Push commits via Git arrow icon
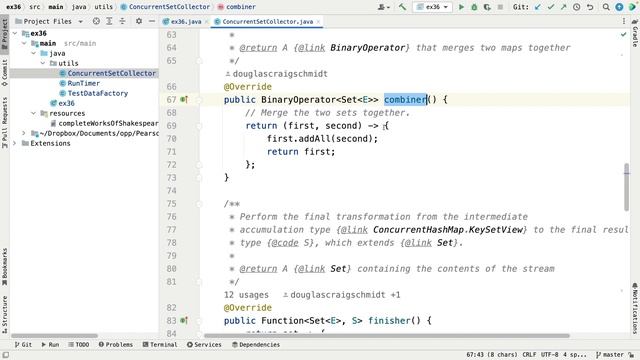 click(x=563, y=7)
